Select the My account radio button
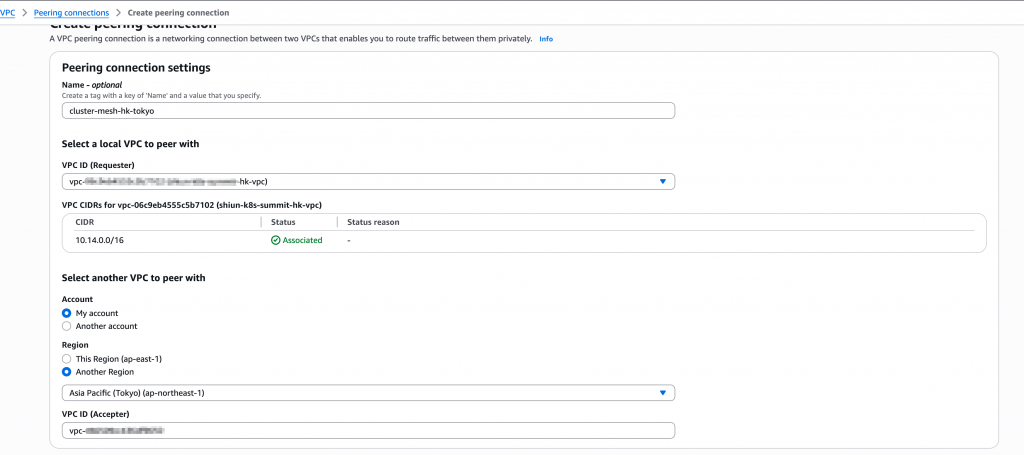The width and height of the screenshot is (1024, 455). [67, 313]
